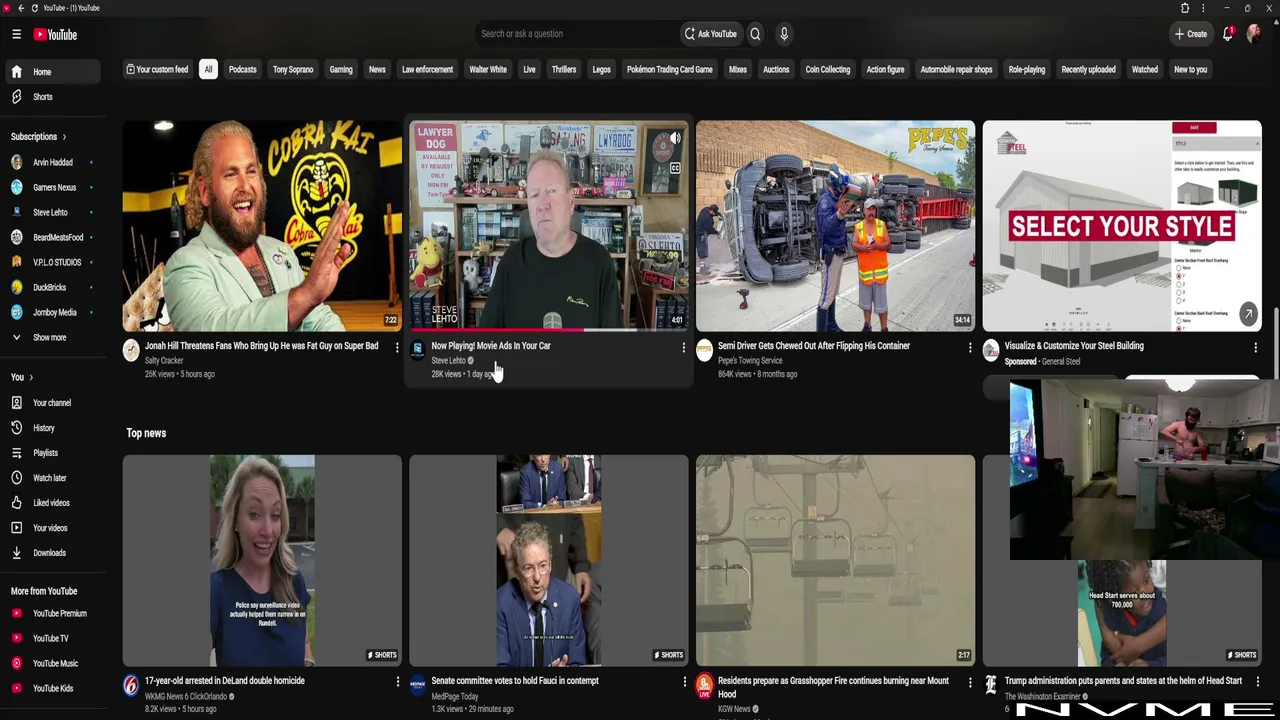This screenshot has width=1280, height=720.
Task: Select the Podcasts filter chip
Action: [x=243, y=70]
